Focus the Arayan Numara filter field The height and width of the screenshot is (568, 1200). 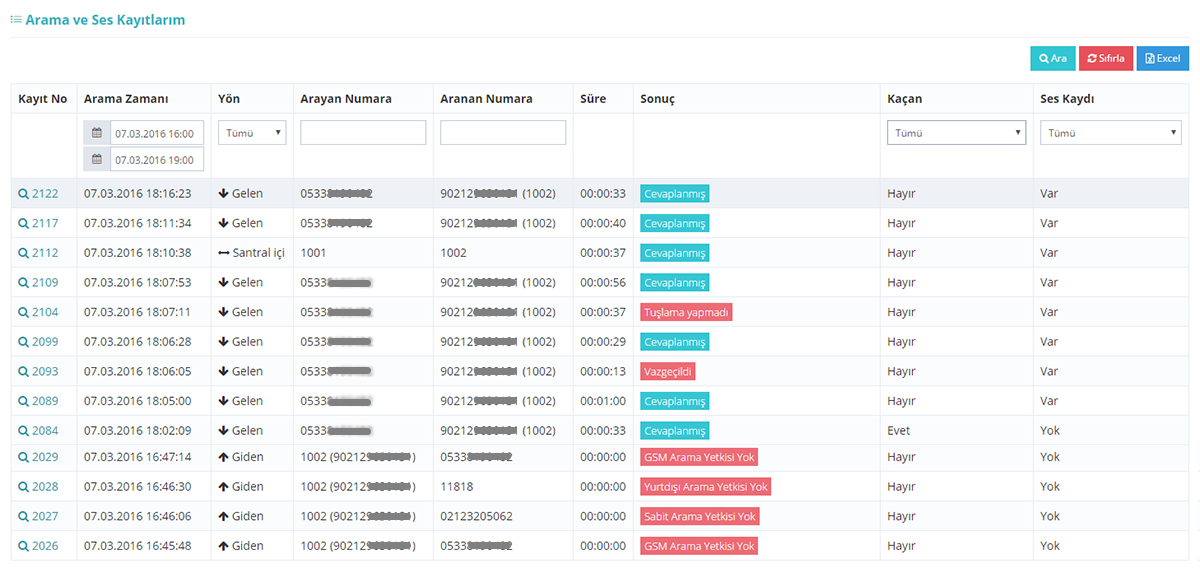tap(363, 133)
